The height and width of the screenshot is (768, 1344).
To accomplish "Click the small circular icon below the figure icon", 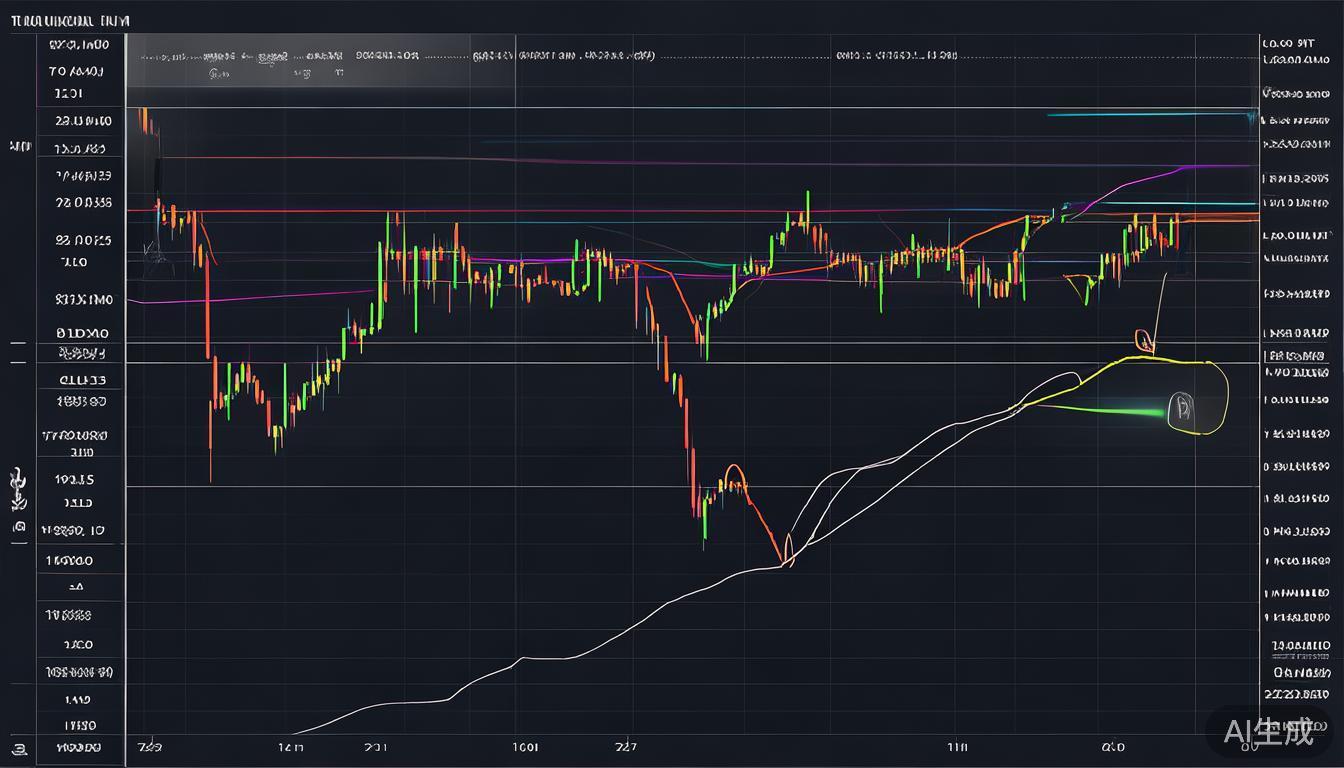I will pyautogui.click(x=18, y=526).
